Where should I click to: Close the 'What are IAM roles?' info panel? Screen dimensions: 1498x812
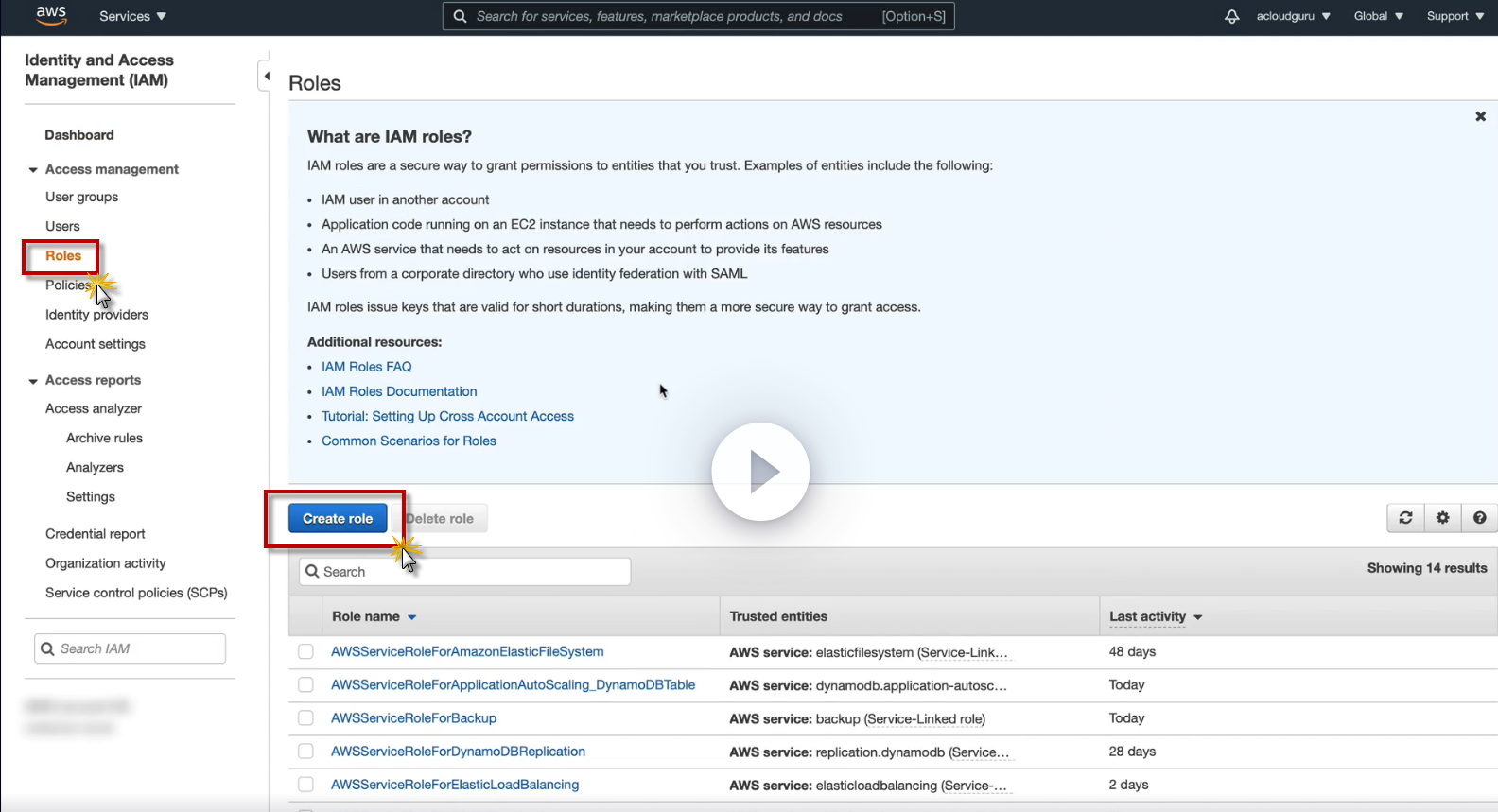1480,116
